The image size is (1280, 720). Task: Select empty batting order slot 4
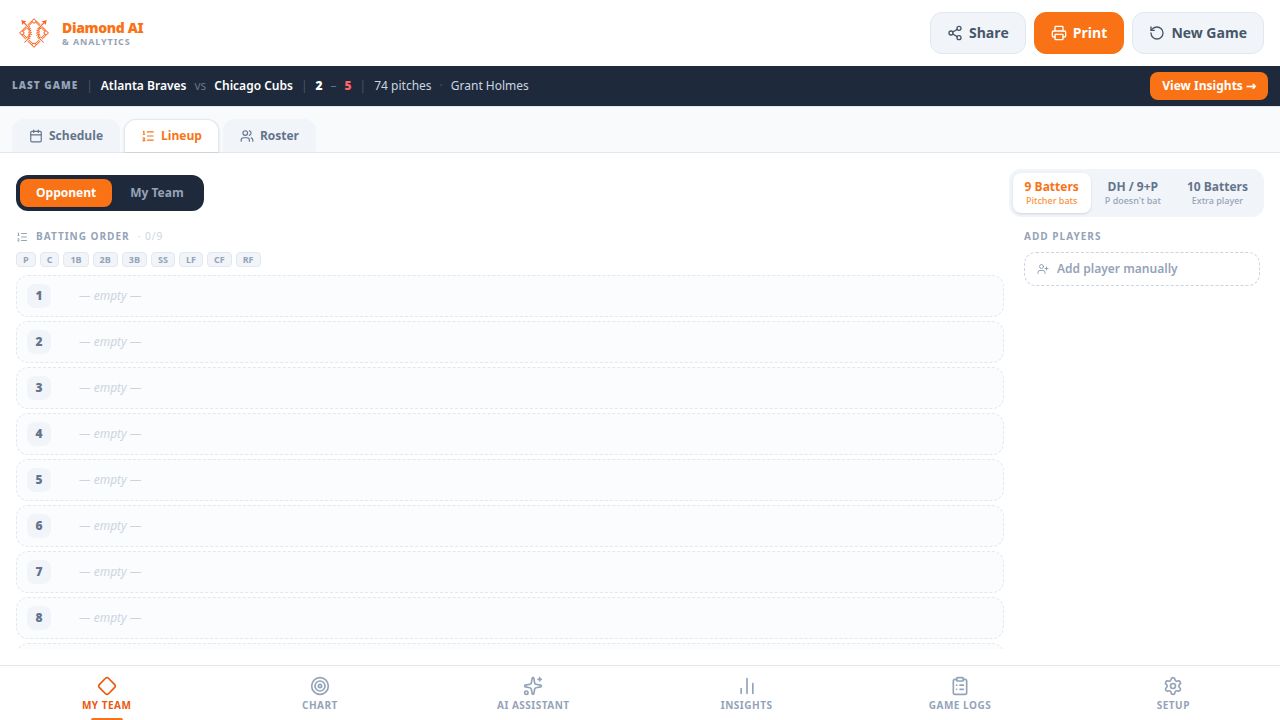(510, 434)
